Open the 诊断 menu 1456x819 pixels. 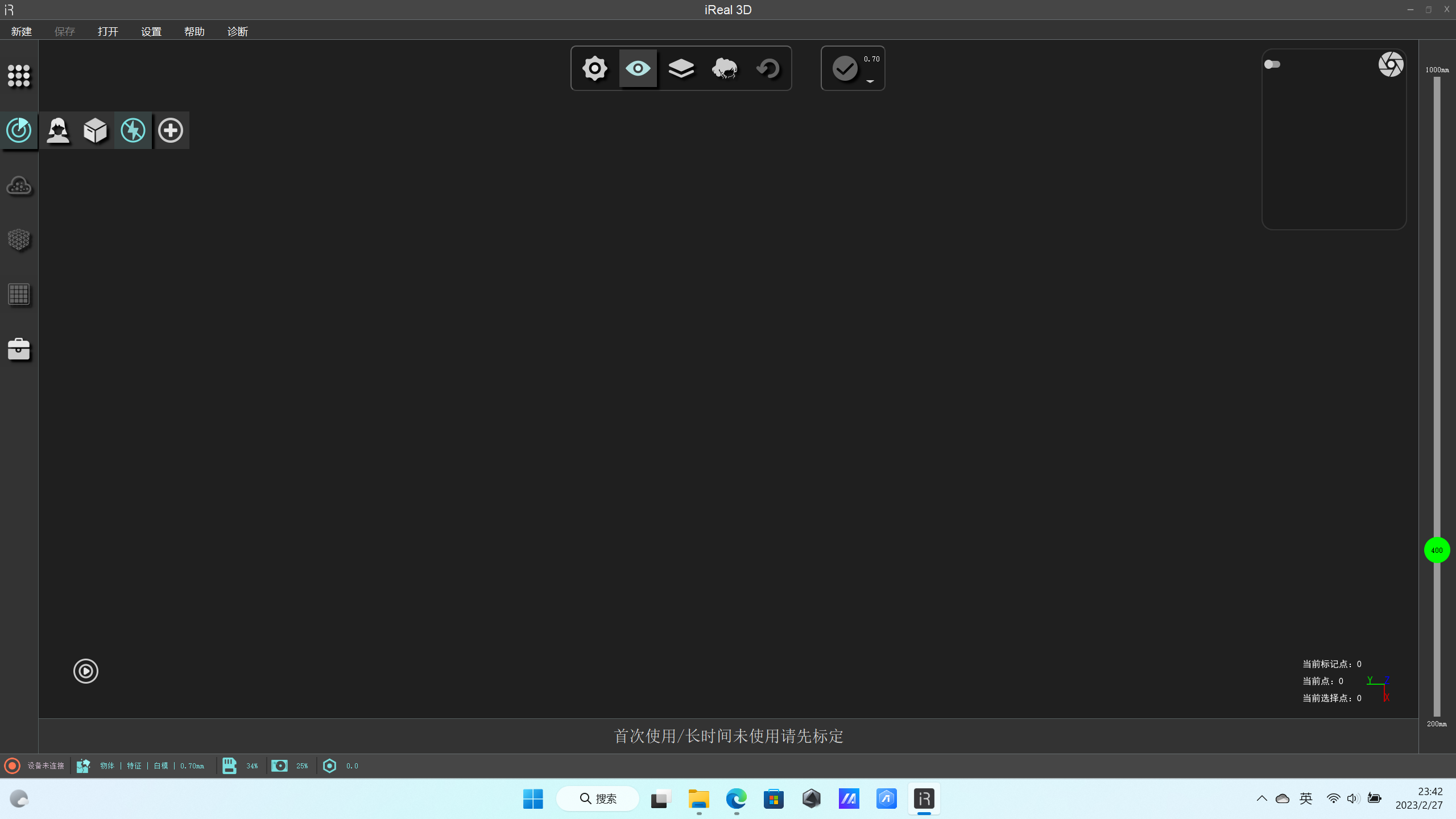coord(237,31)
